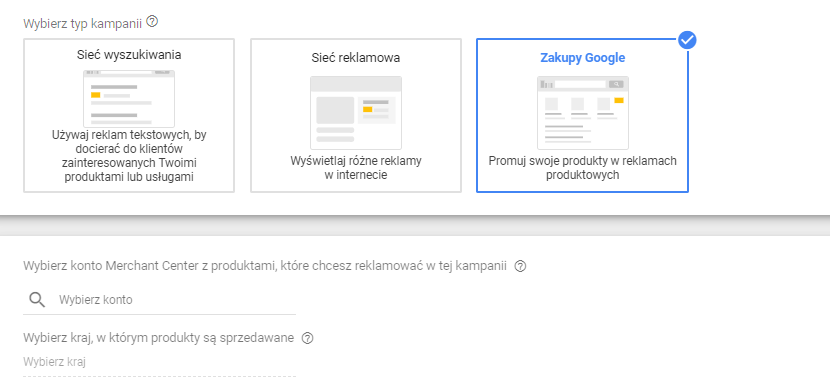The width and height of the screenshot is (830, 389).
Task: Open help icon next to Wybierz typ kampanii
Action: (152, 22)
